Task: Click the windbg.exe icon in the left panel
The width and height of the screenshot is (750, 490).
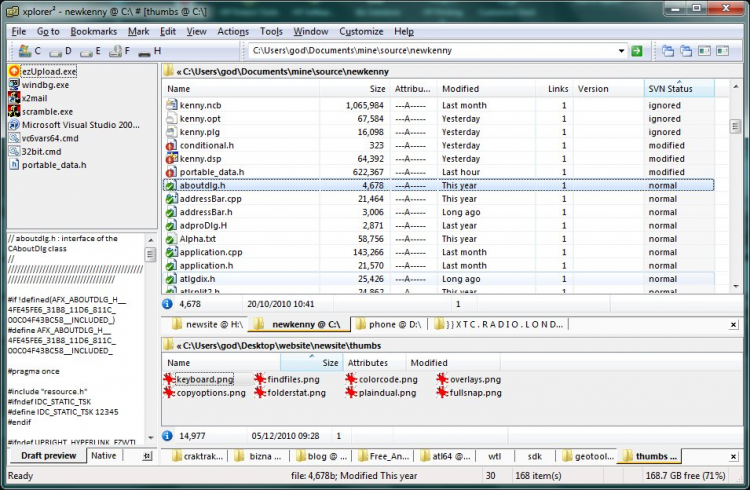Action: click(x=14, y=85)
